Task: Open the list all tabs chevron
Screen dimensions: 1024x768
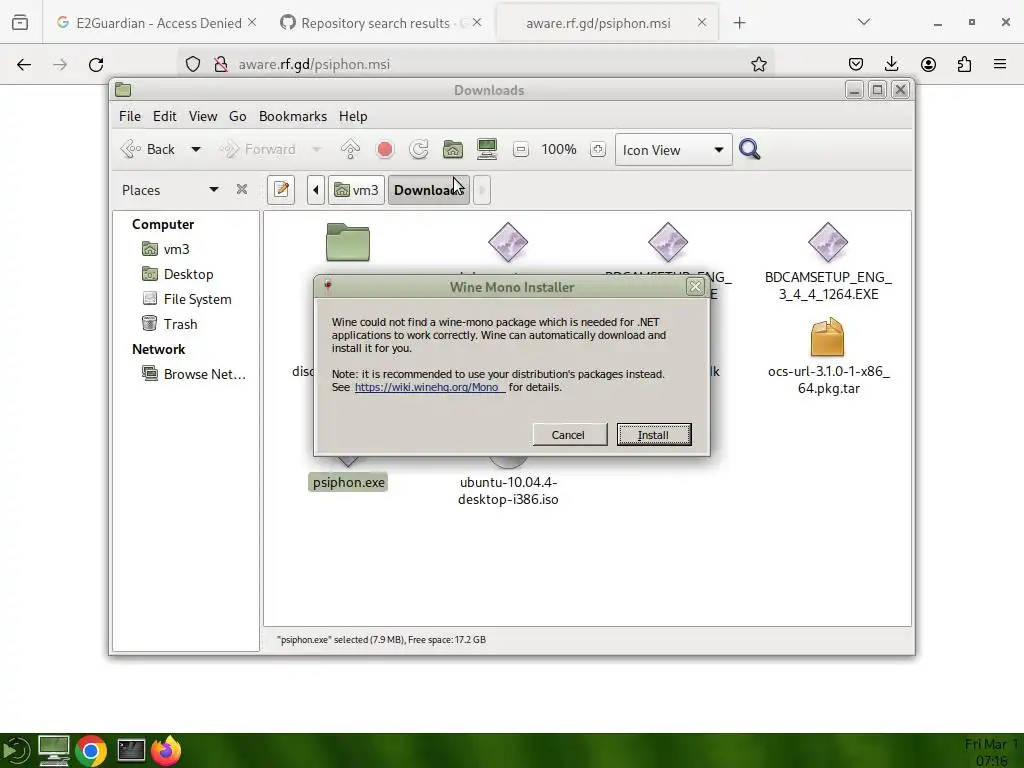Action: click(x=863, y=22)
